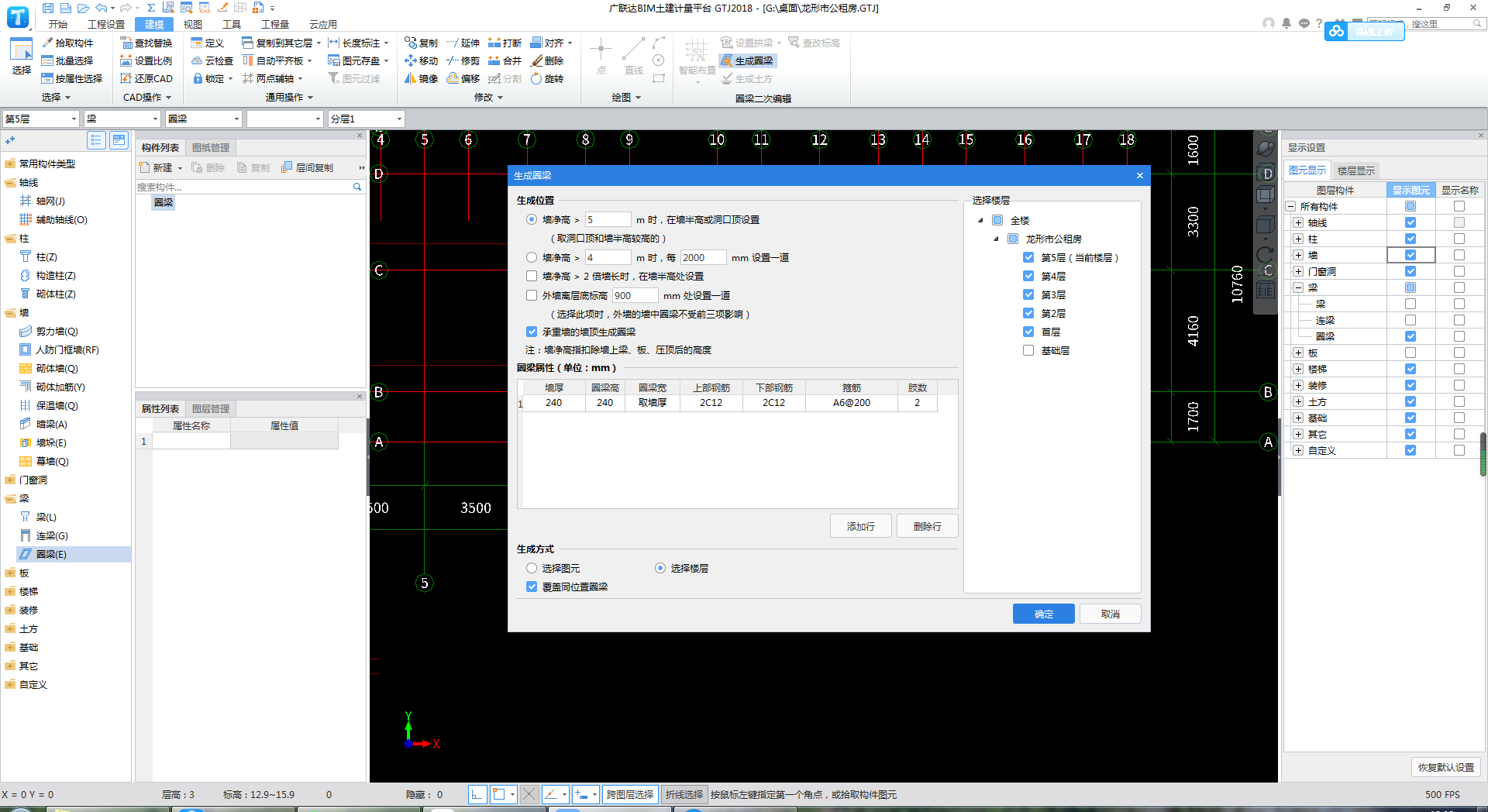Image resolution: width=1488 pixels, height=812 pixels.
Task: Click the 生成圈梁 generate ring beam tool
Action: (747, 60)
